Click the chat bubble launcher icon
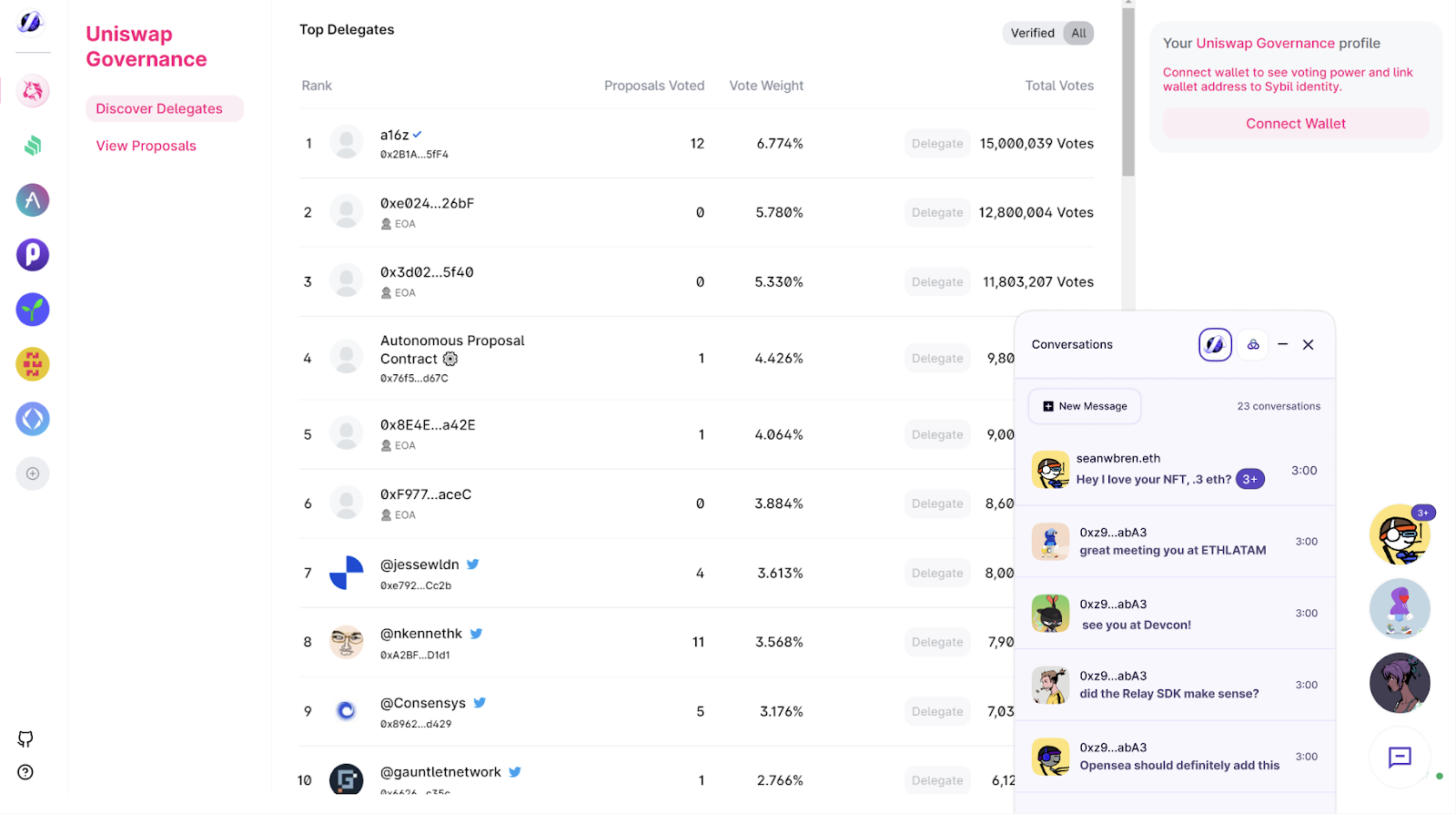 click(x=1400, y=757)
